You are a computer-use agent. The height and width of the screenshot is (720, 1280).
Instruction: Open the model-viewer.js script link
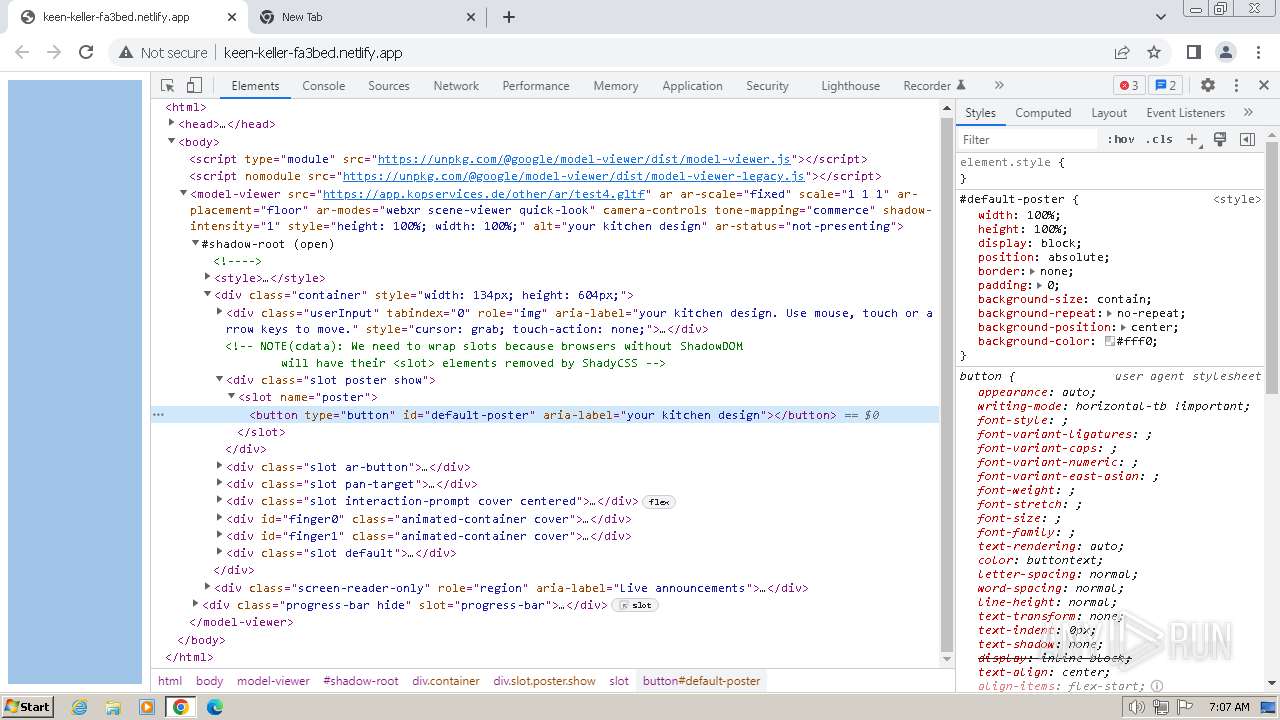coord(584,159)
